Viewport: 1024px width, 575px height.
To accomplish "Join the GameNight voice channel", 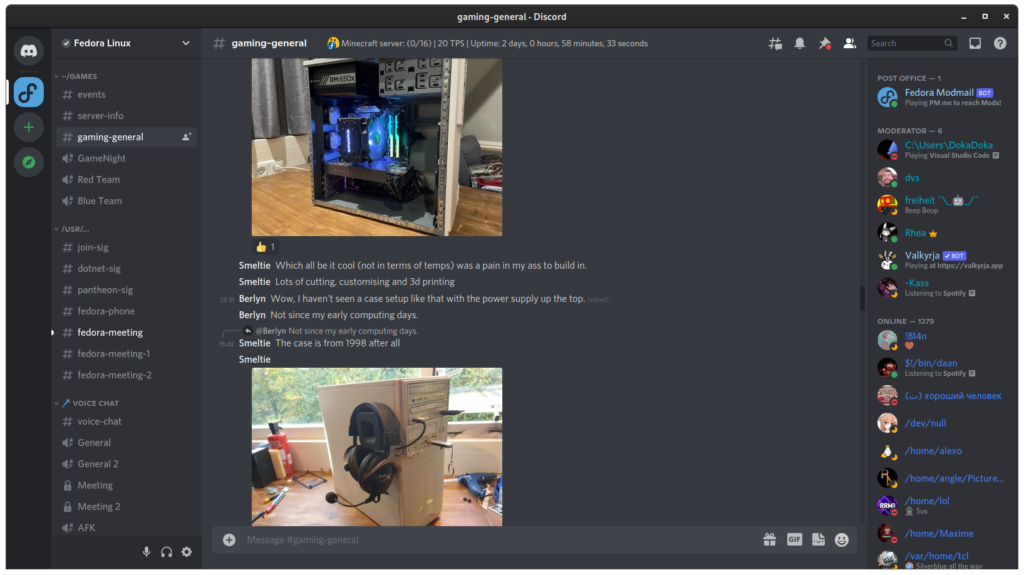I will [x=124, y=158].
